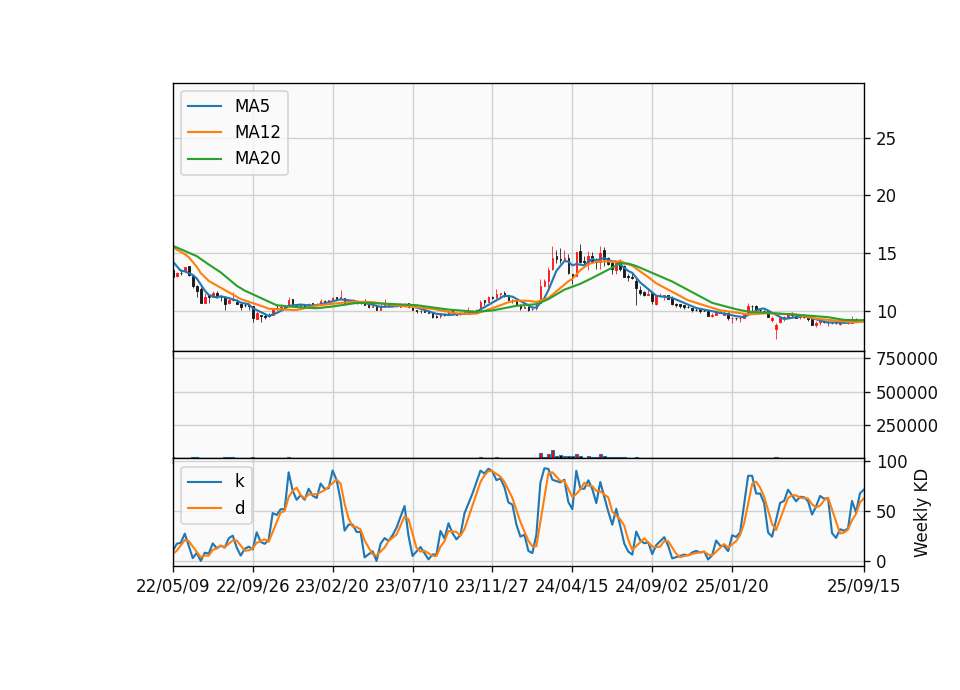
Task: Click the KD axis value 50
Action: (887, 511)
